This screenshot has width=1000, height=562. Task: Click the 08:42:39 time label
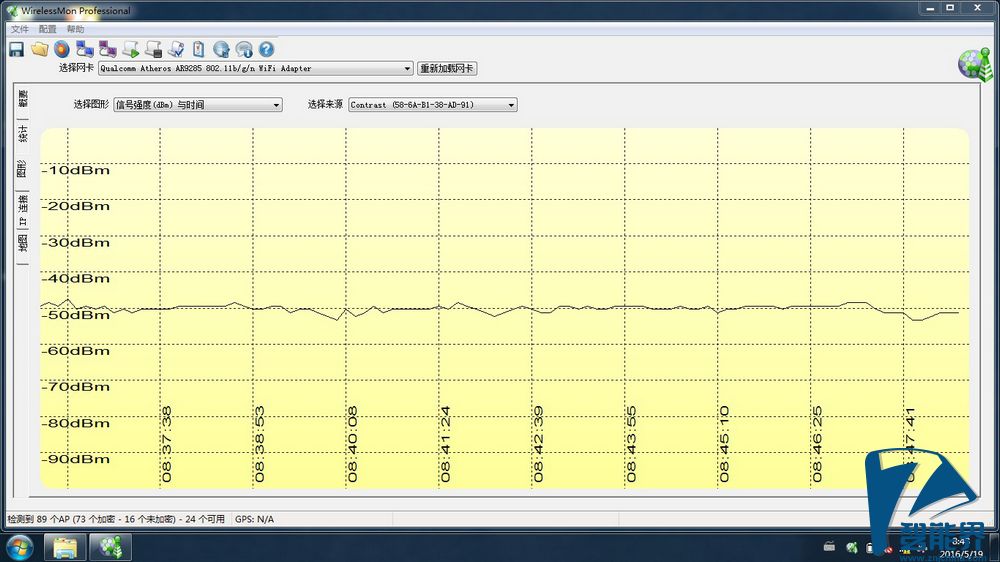pos(538,444)
